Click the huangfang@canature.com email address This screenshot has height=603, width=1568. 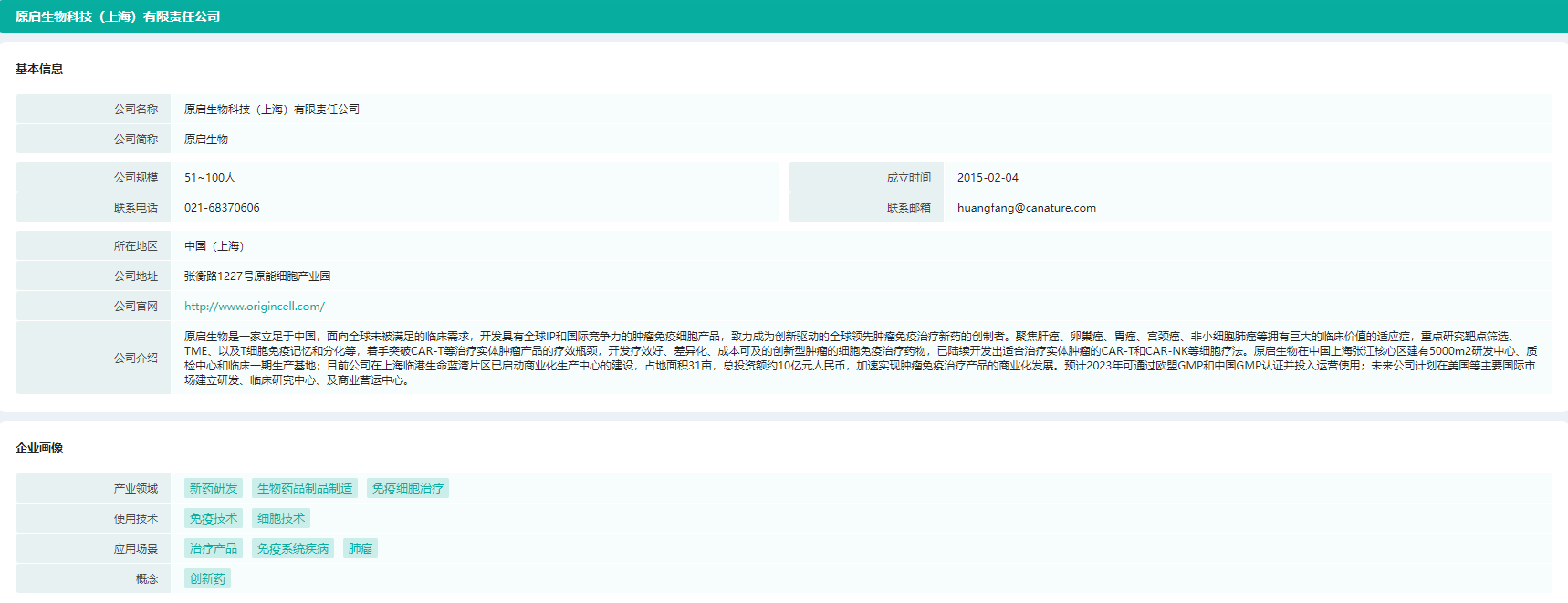pyautogui.click(x=1026, y=208)
